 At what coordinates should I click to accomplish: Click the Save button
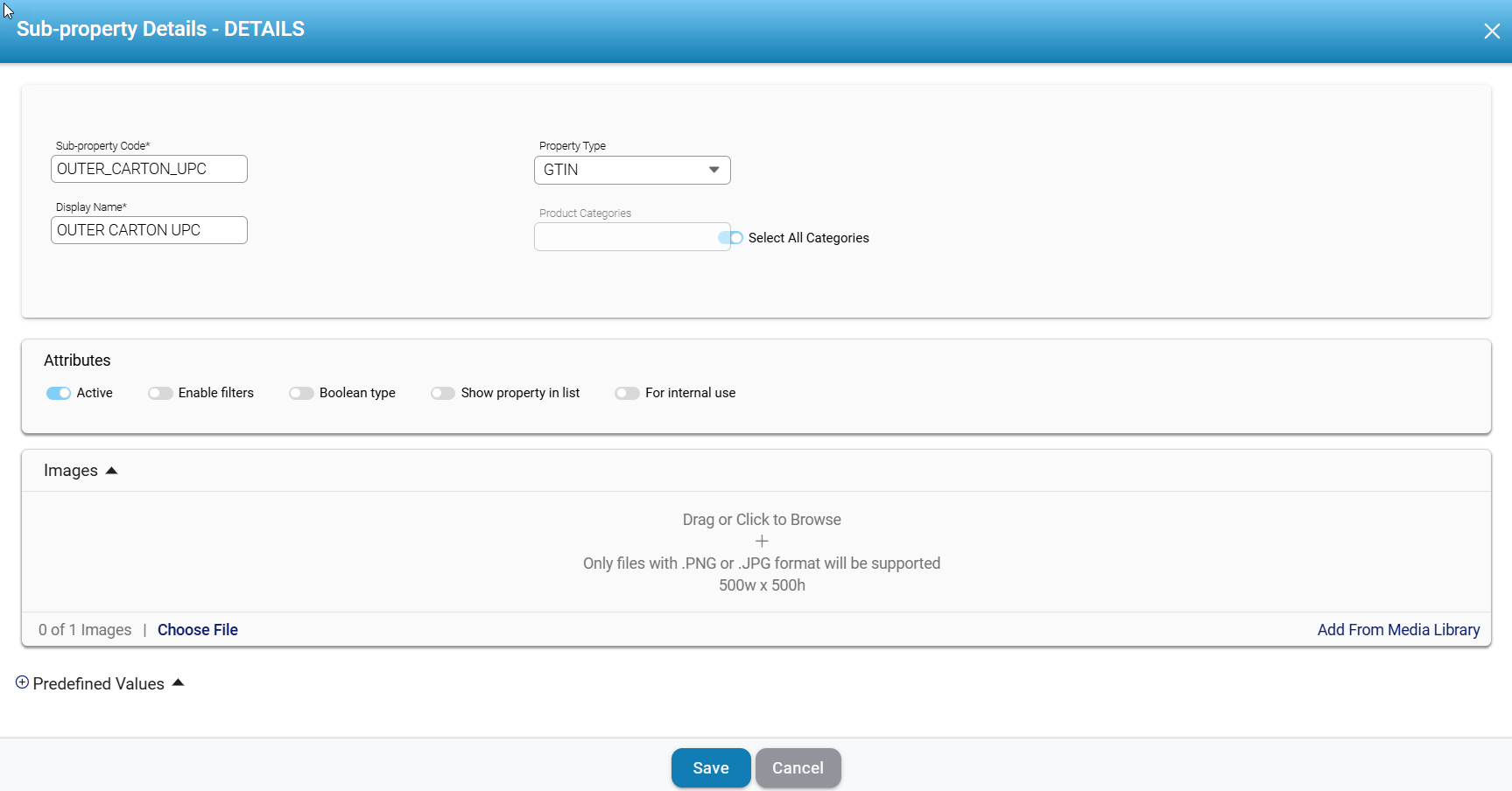point(710,767)
